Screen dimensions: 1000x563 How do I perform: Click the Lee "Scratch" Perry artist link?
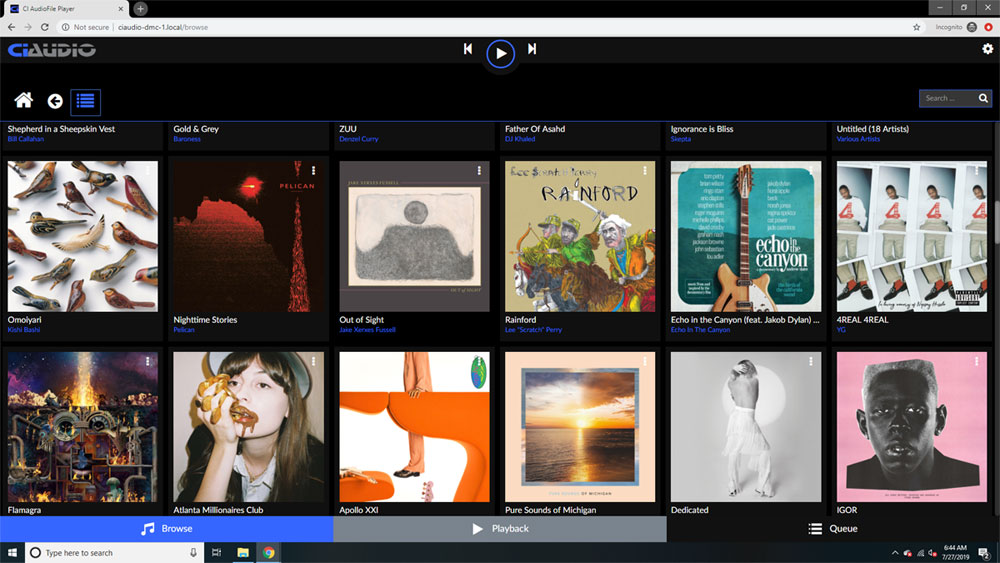click(533, 330)
